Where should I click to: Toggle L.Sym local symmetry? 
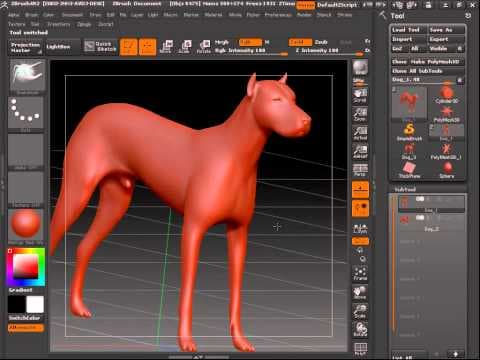point(360,228)
